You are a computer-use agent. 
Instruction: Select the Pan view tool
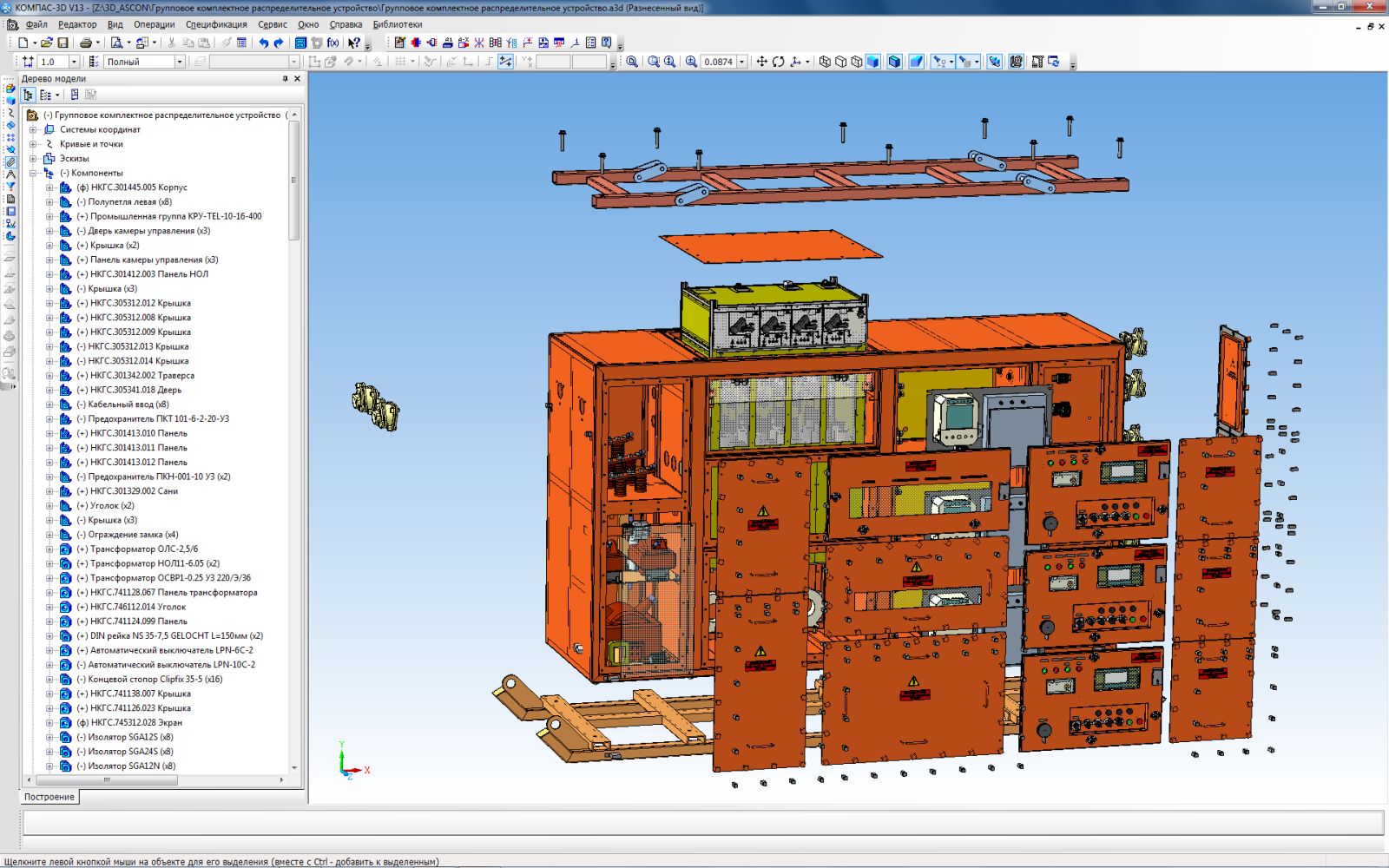(x=761, y=62)
